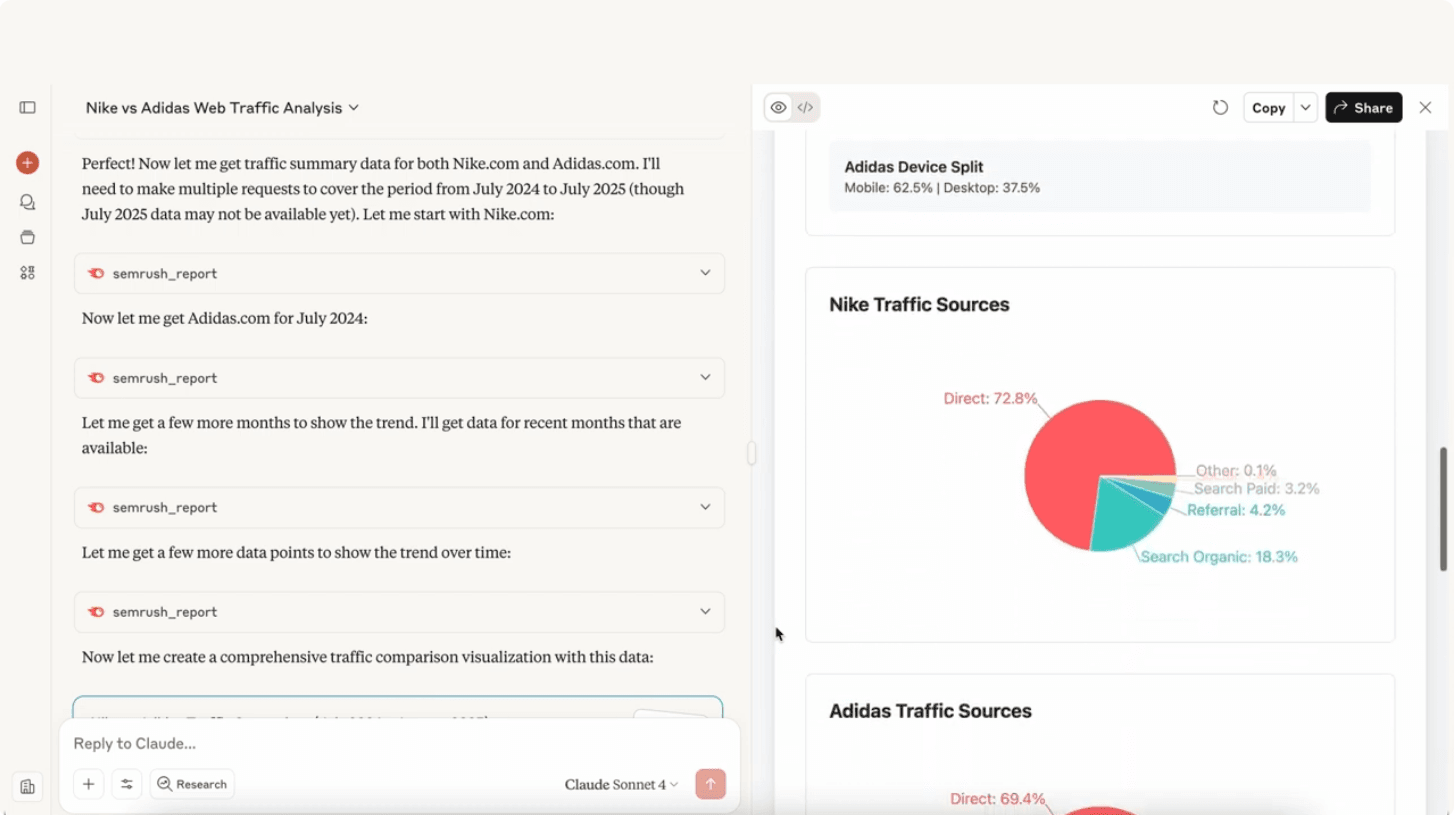Click 'Now let me get Adidas.com for July 2024' text
The width and height of the screenshot is (1455, 815).
(x=225, y=318)
